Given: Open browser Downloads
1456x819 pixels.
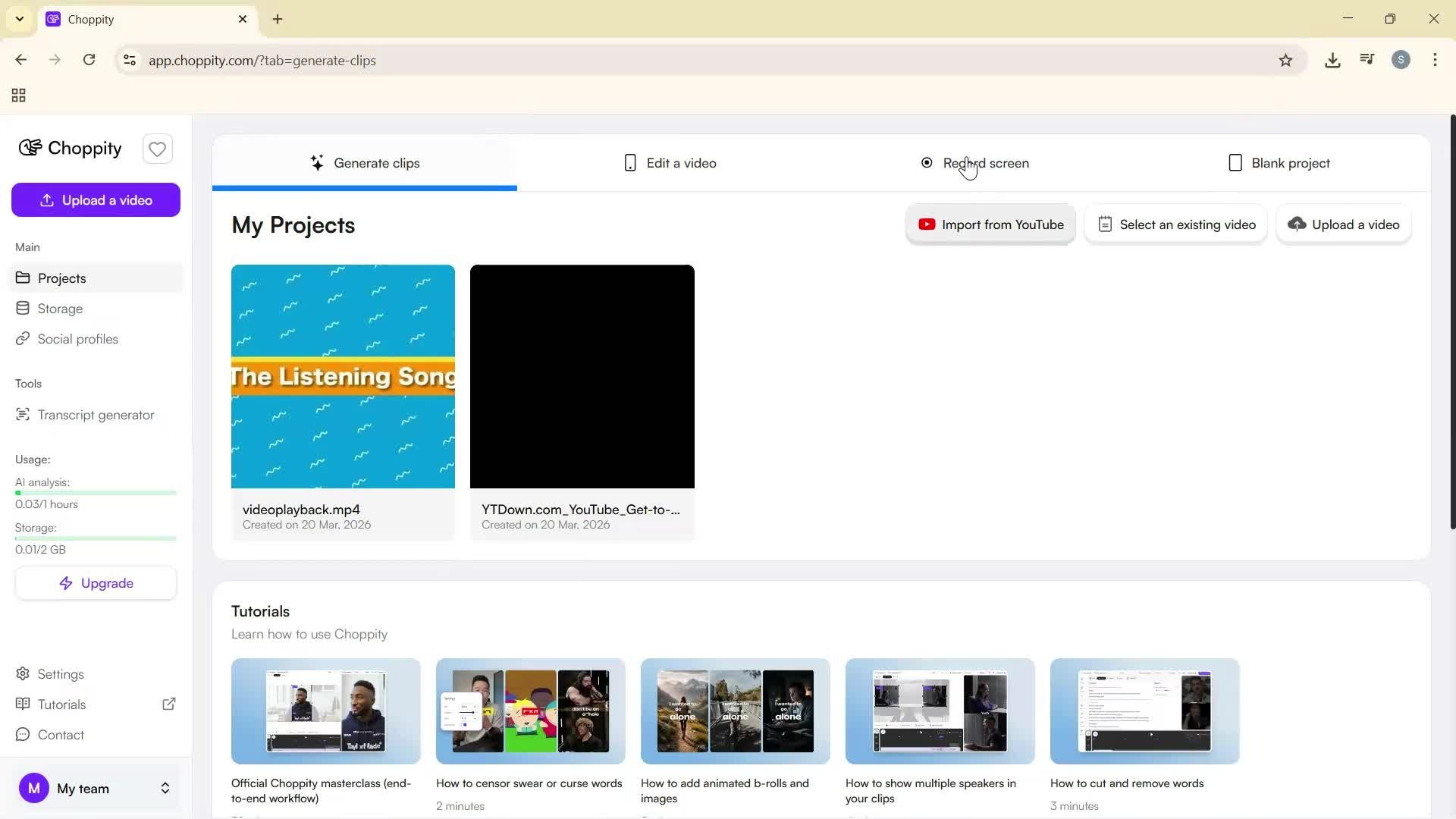Looking at the screenshot, I should click(x=1333, y=60).
